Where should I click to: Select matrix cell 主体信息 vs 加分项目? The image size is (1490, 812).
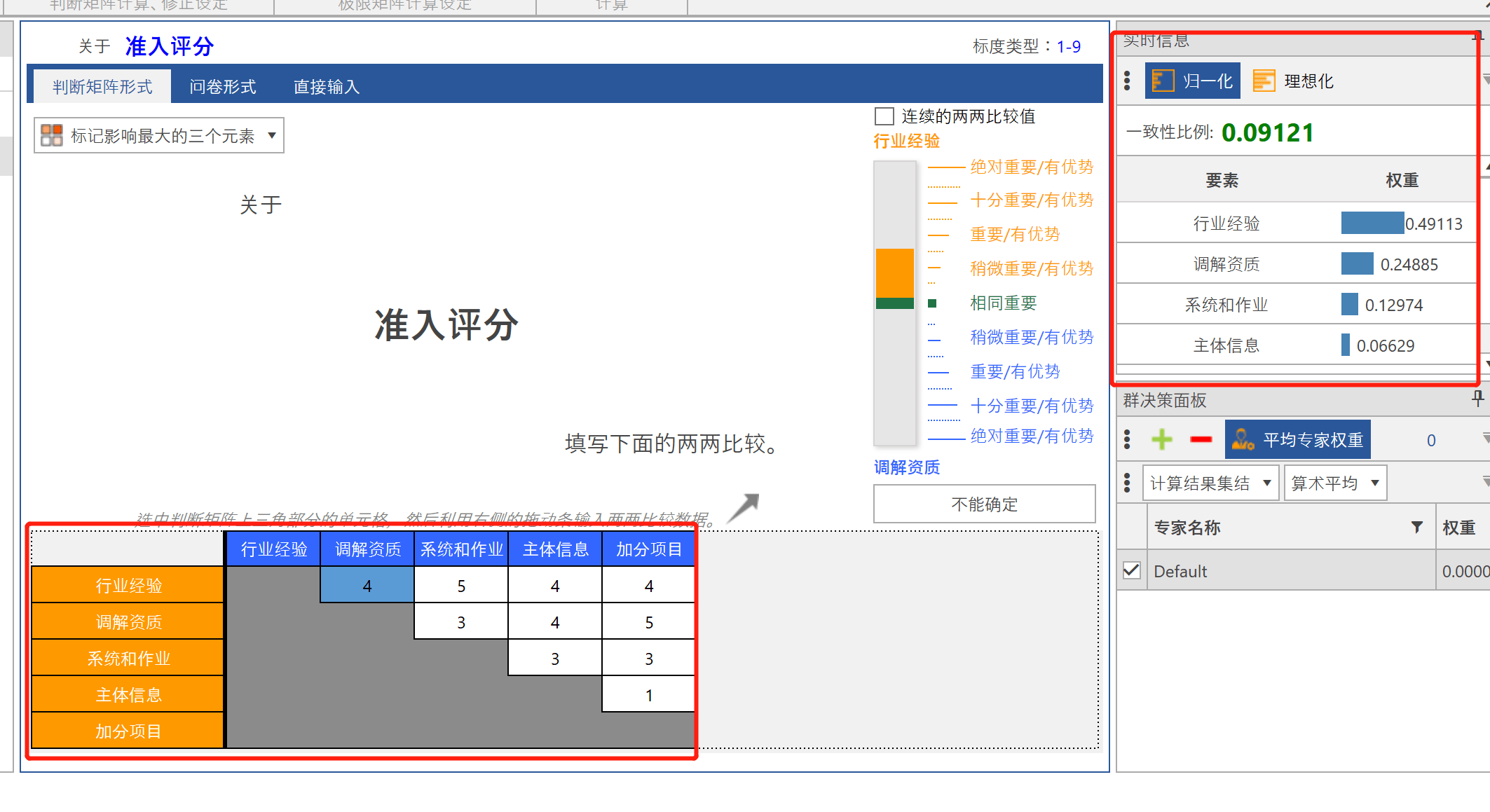point(649,694)
